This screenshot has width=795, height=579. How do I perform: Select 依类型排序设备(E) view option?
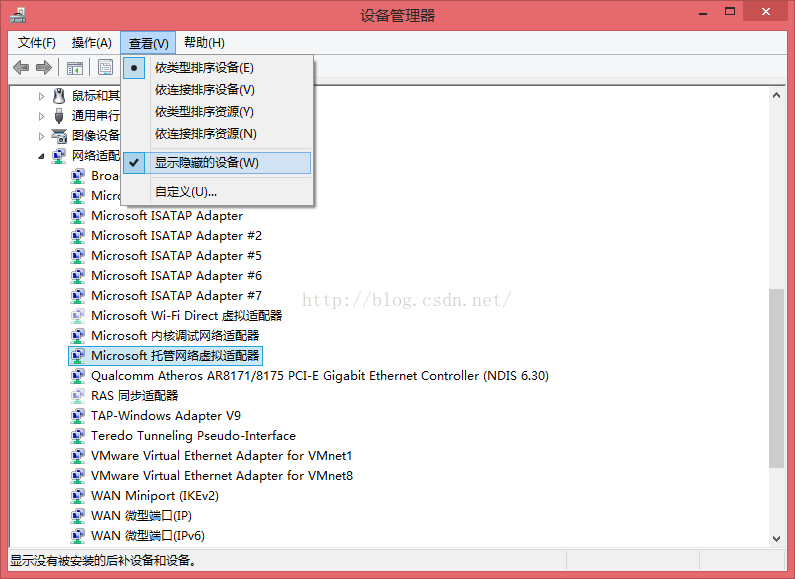216,67
